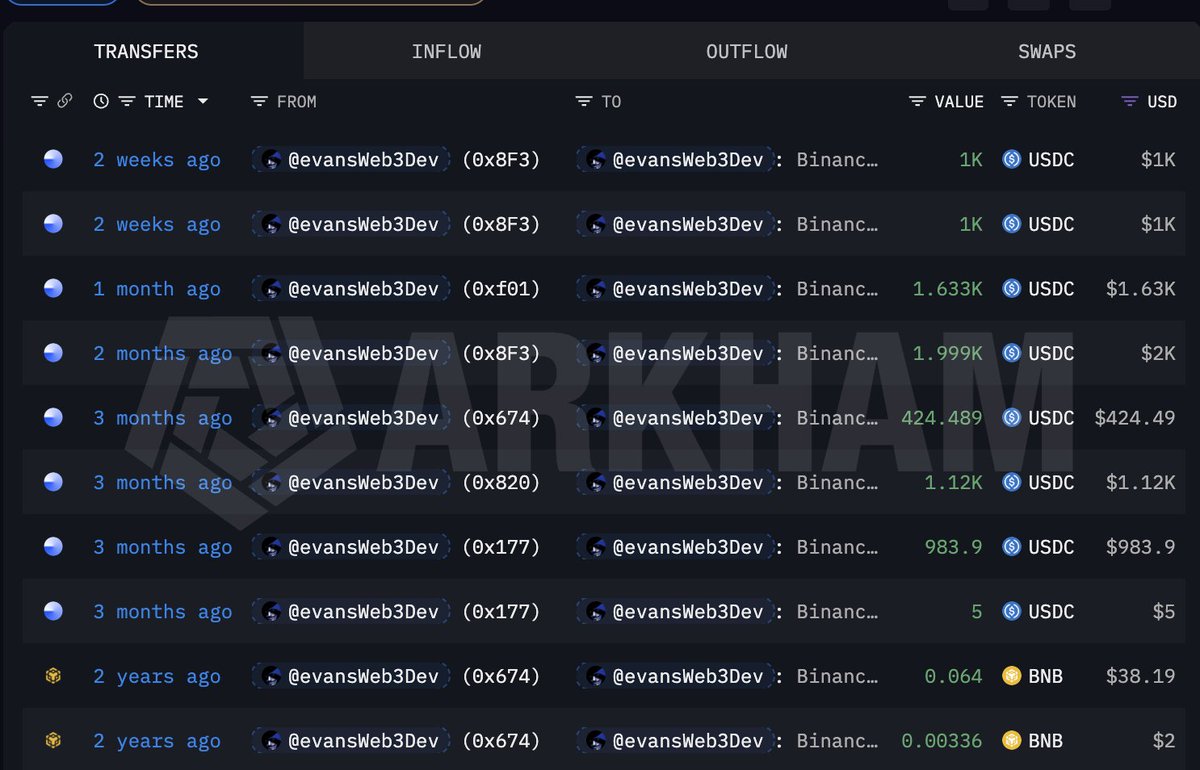Viewport: 1200px width, 770px height.
Task: Click the value 0.00336
Action: click(x=942, y=740)
